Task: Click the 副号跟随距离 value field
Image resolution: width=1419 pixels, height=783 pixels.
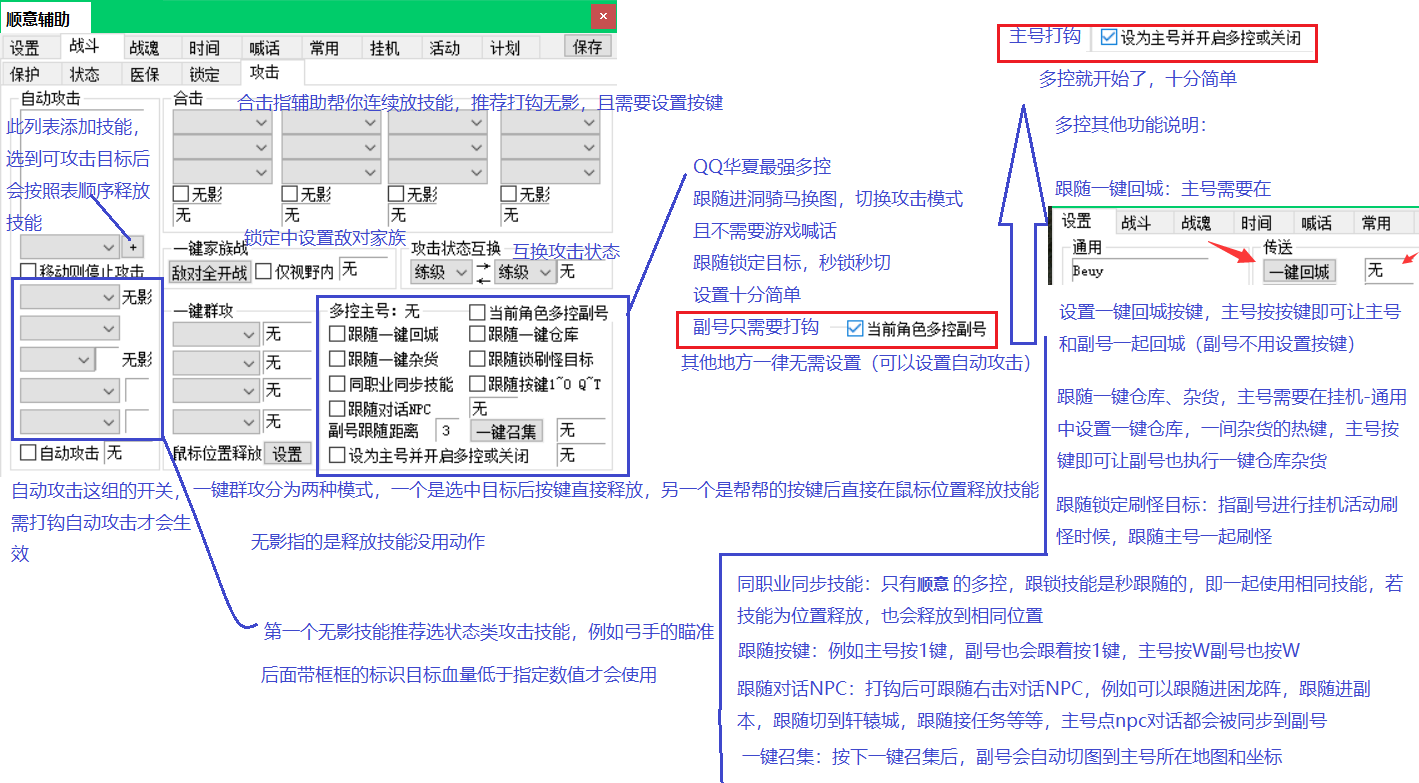Action: 448,431
